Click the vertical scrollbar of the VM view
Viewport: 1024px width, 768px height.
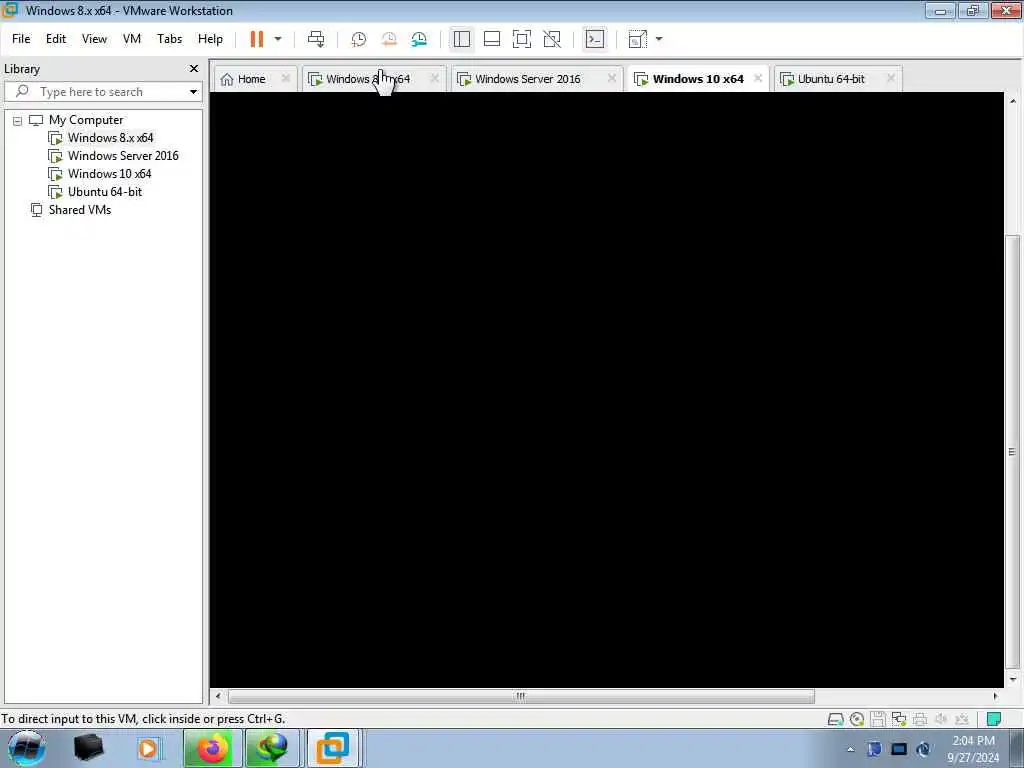point(1012,451)
